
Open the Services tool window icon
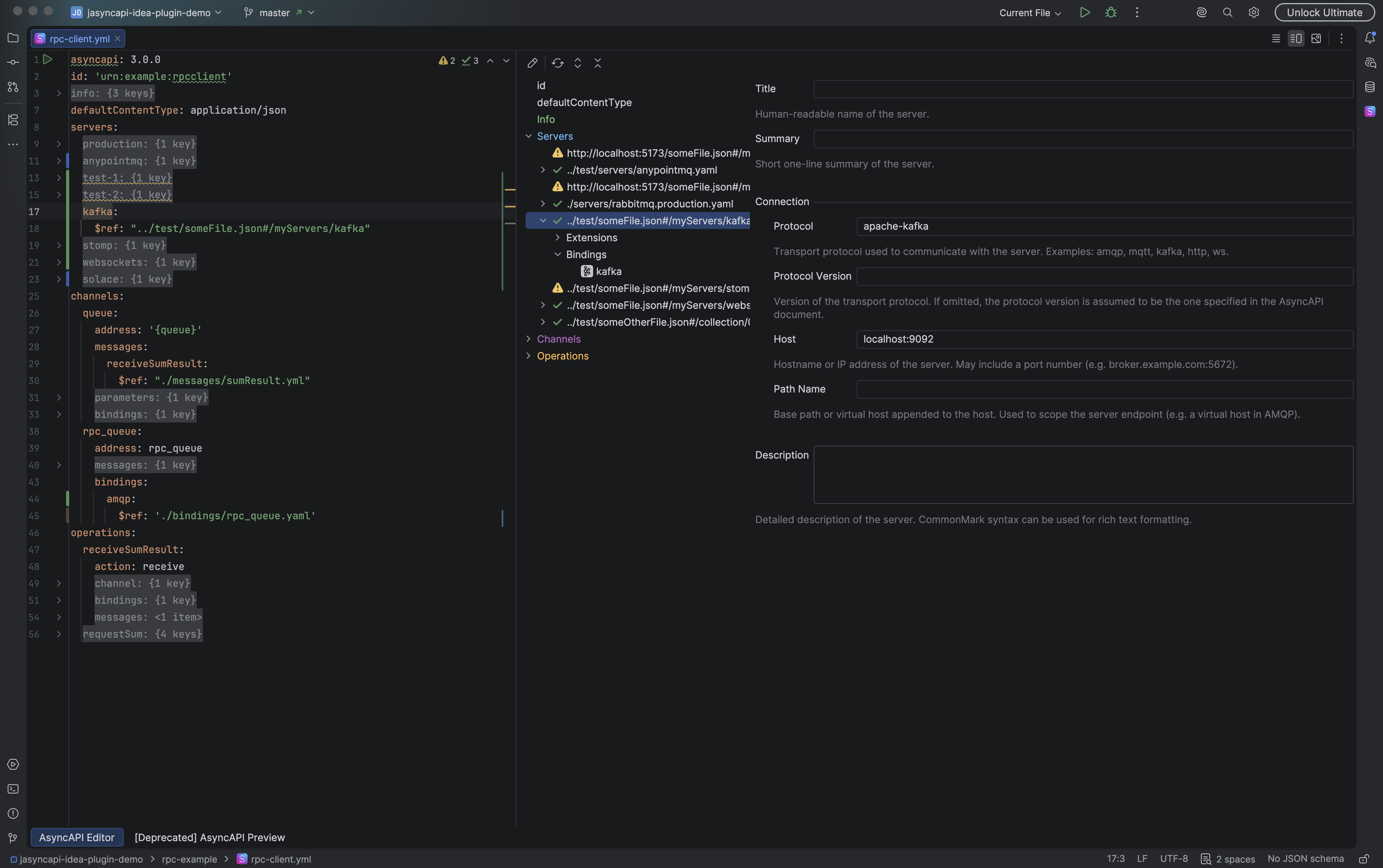point(13,765)
